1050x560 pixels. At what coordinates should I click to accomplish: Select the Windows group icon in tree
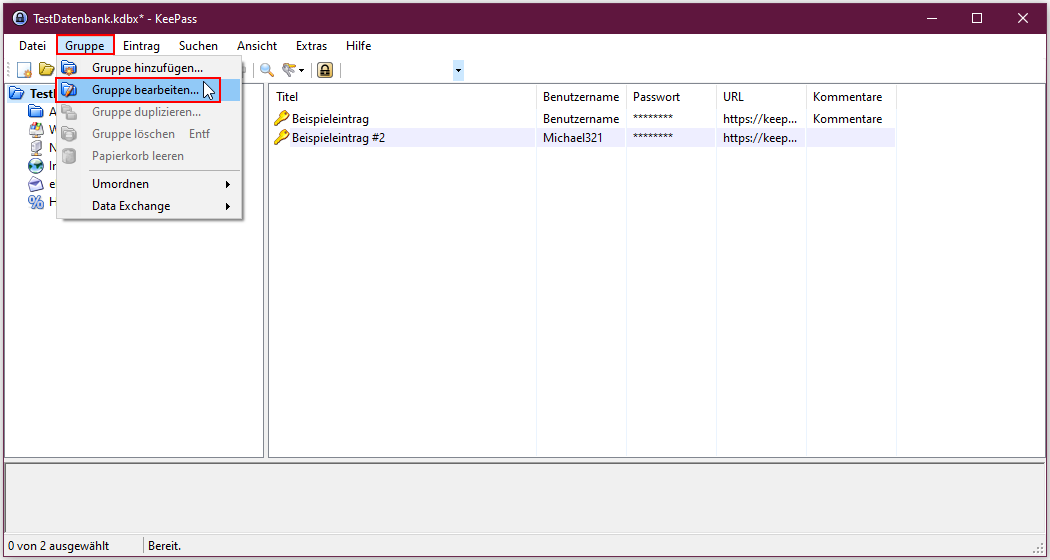(35, 129)
